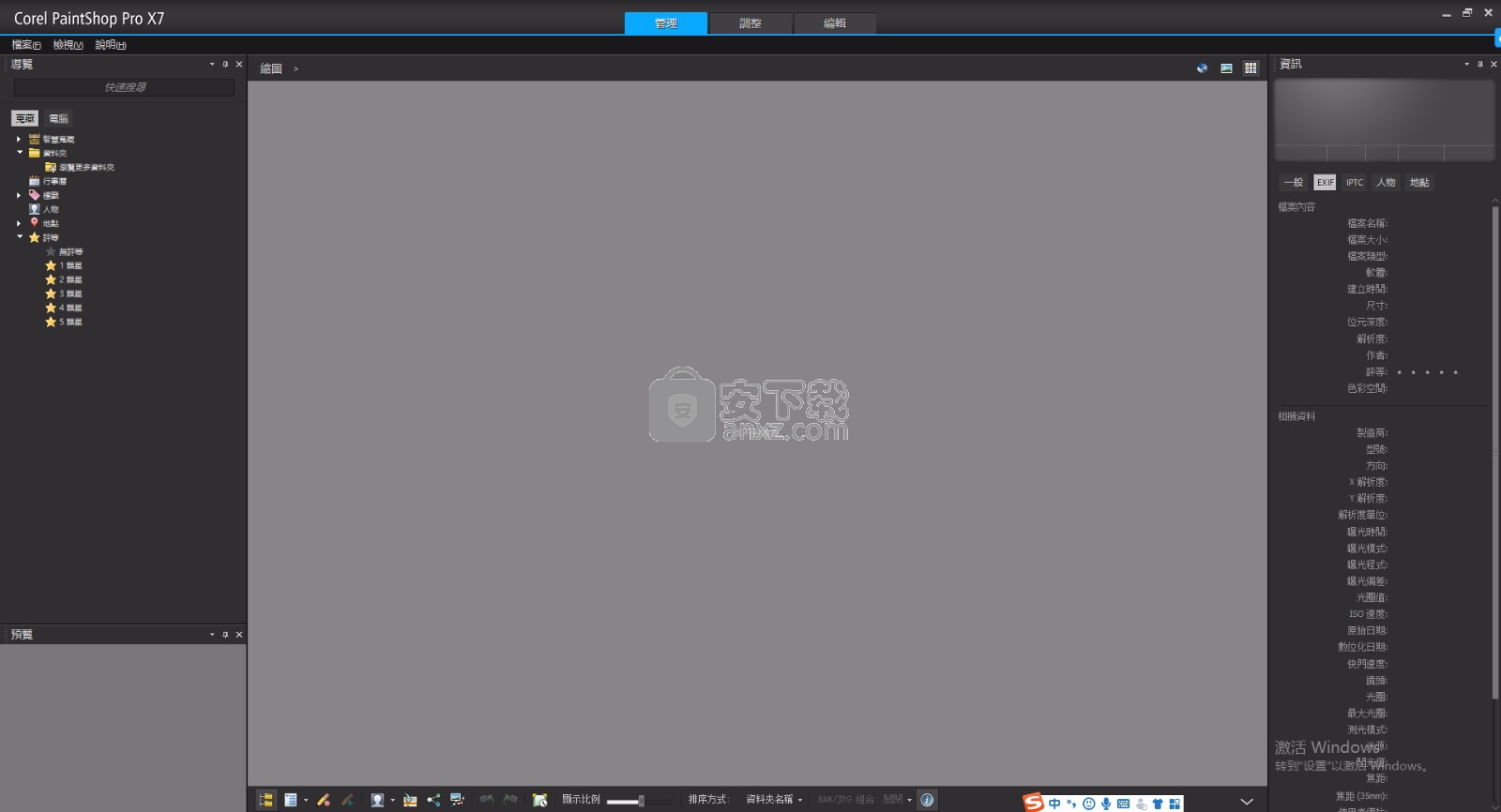Open the 人物 info tab

pos(1386,183)
